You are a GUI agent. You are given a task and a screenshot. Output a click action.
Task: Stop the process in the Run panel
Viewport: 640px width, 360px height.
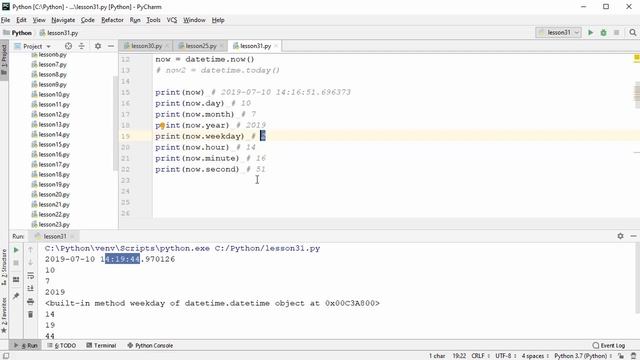point(16,263)
